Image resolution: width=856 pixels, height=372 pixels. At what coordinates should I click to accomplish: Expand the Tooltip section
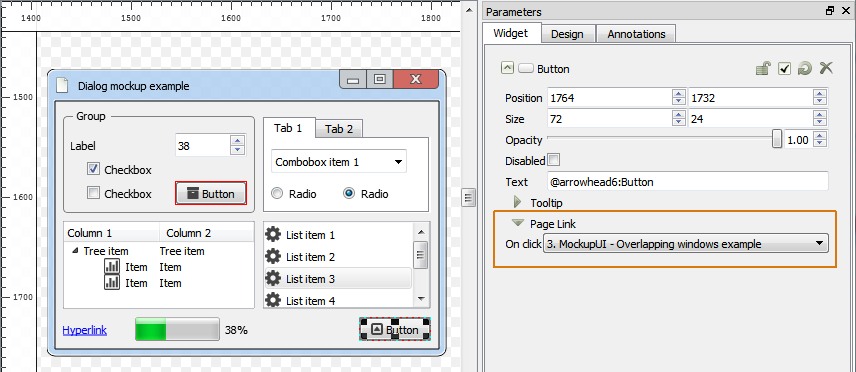coord(518,203)
